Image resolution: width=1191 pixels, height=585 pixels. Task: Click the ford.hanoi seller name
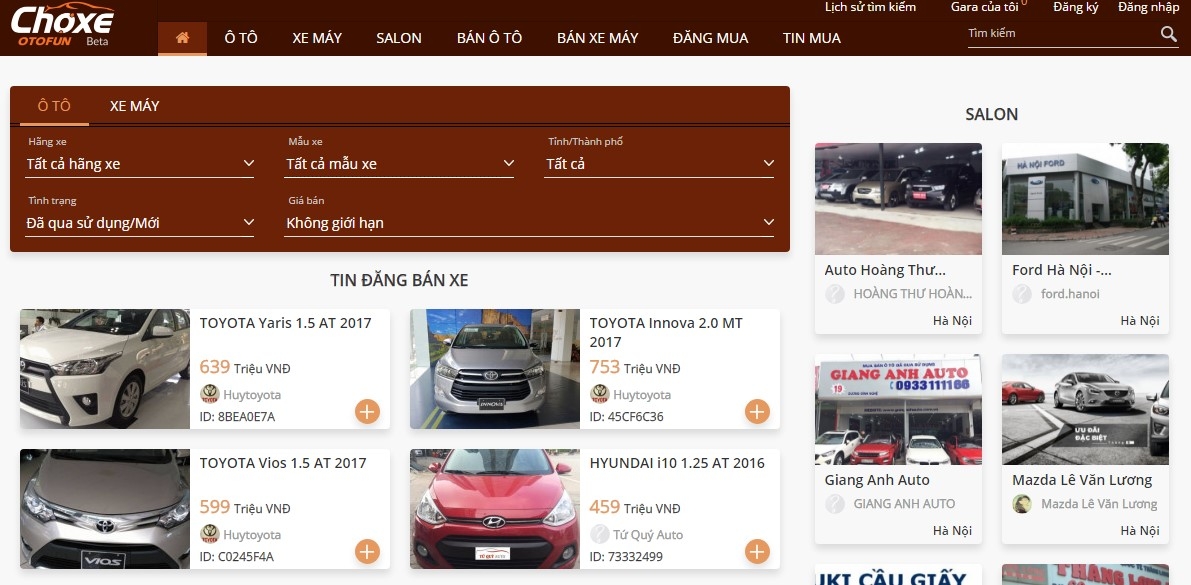[x=1070, y=294]
